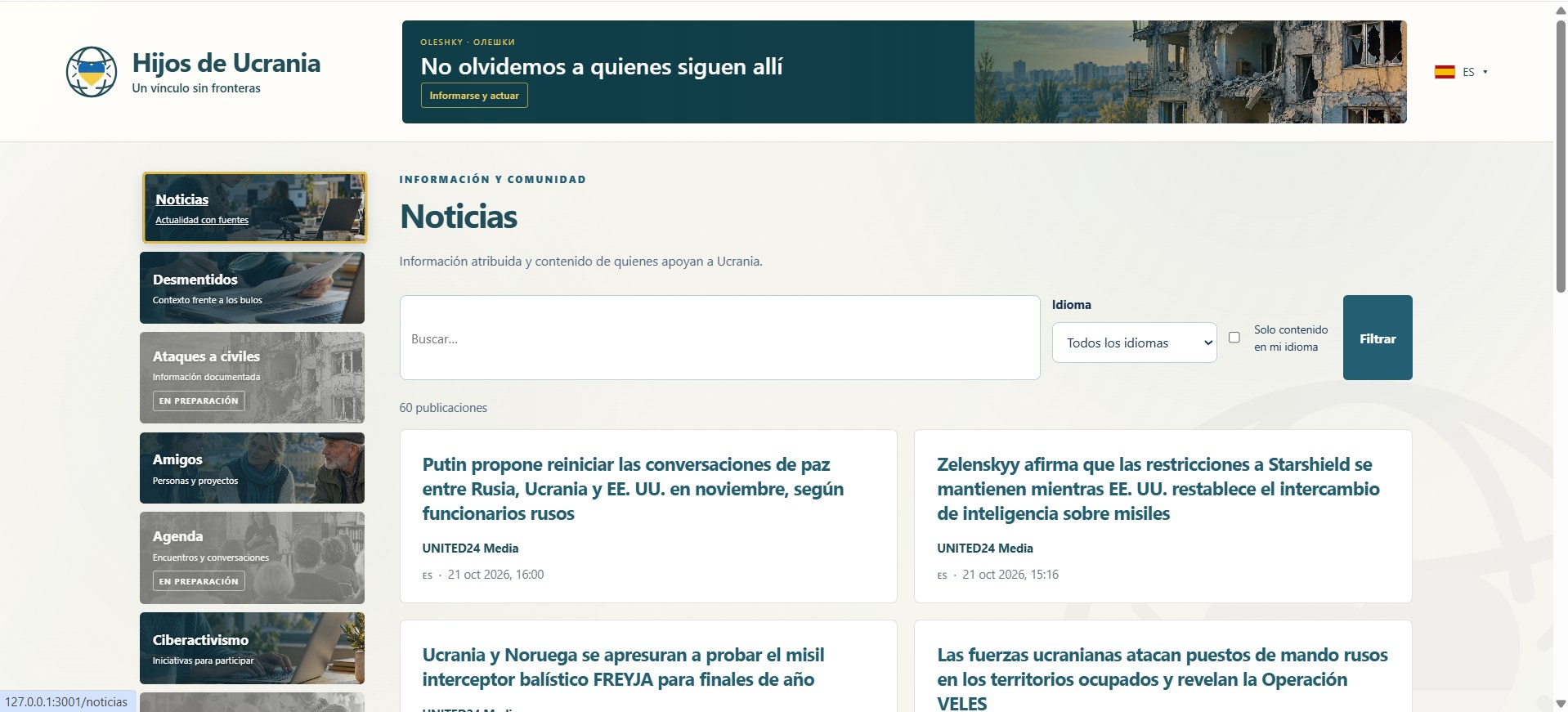Open the Desmentidos sidebar section

(x=252, y=288)
